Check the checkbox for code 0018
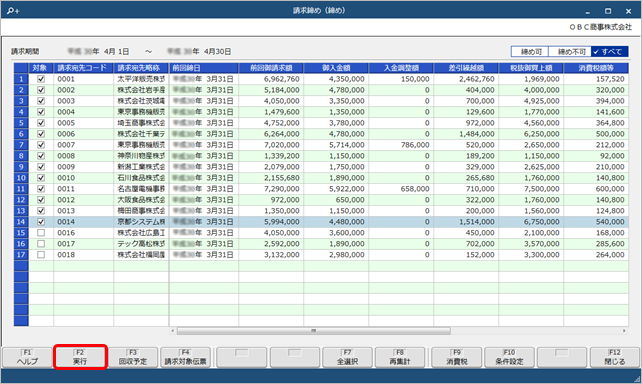642x384 pixels. (41, 255)
